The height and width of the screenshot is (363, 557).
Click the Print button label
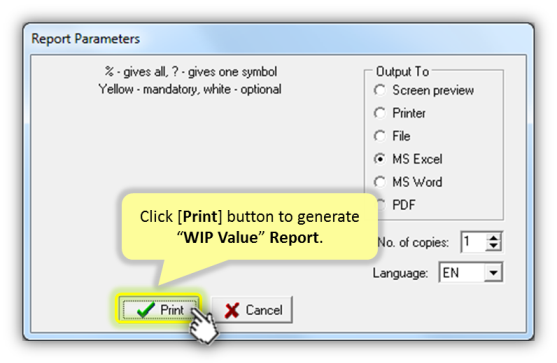(172, 310)
